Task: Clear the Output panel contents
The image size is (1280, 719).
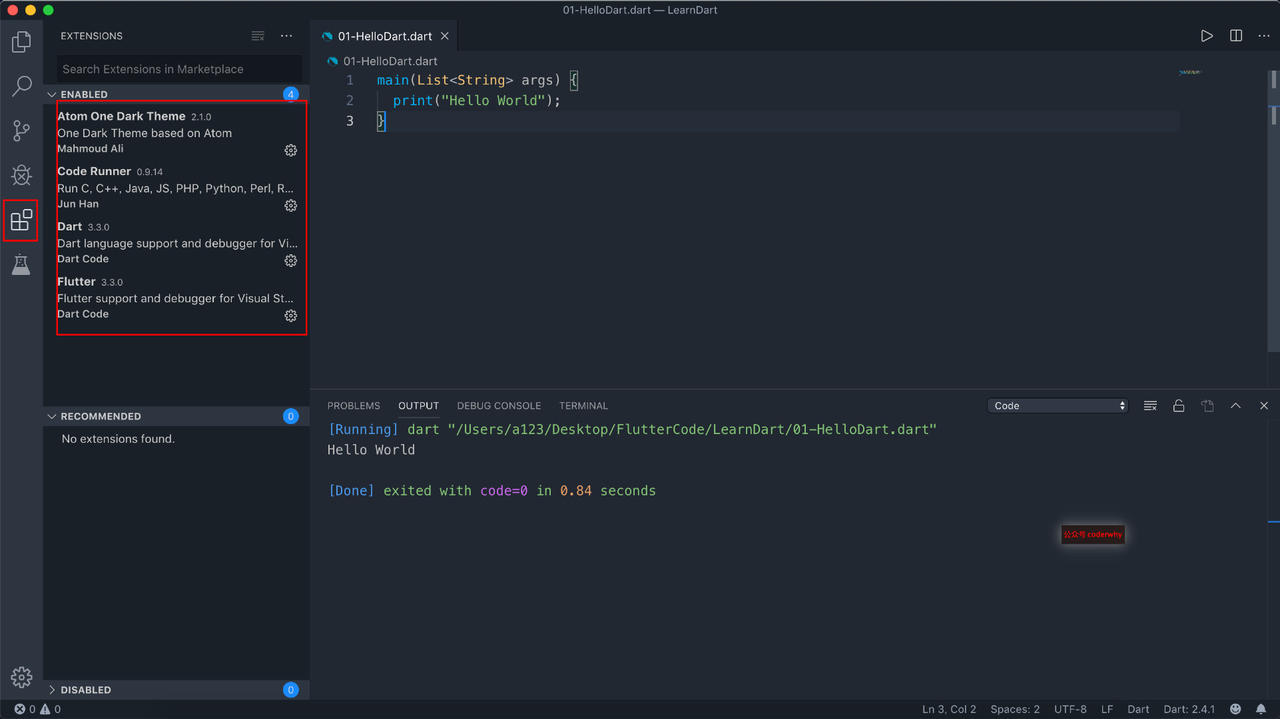Action: click(1150, 406)
